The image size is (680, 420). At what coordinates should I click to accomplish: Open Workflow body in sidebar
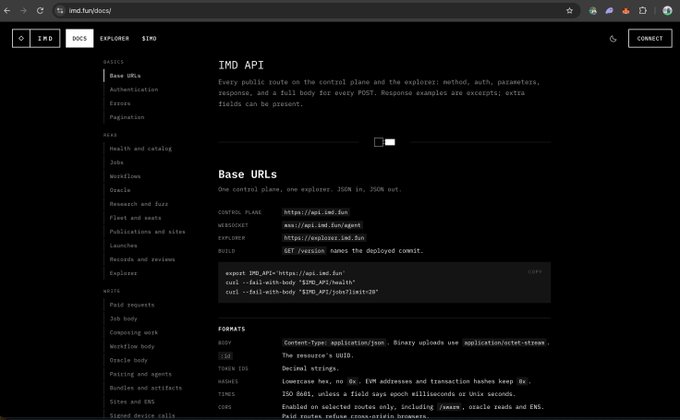(132, 346)
